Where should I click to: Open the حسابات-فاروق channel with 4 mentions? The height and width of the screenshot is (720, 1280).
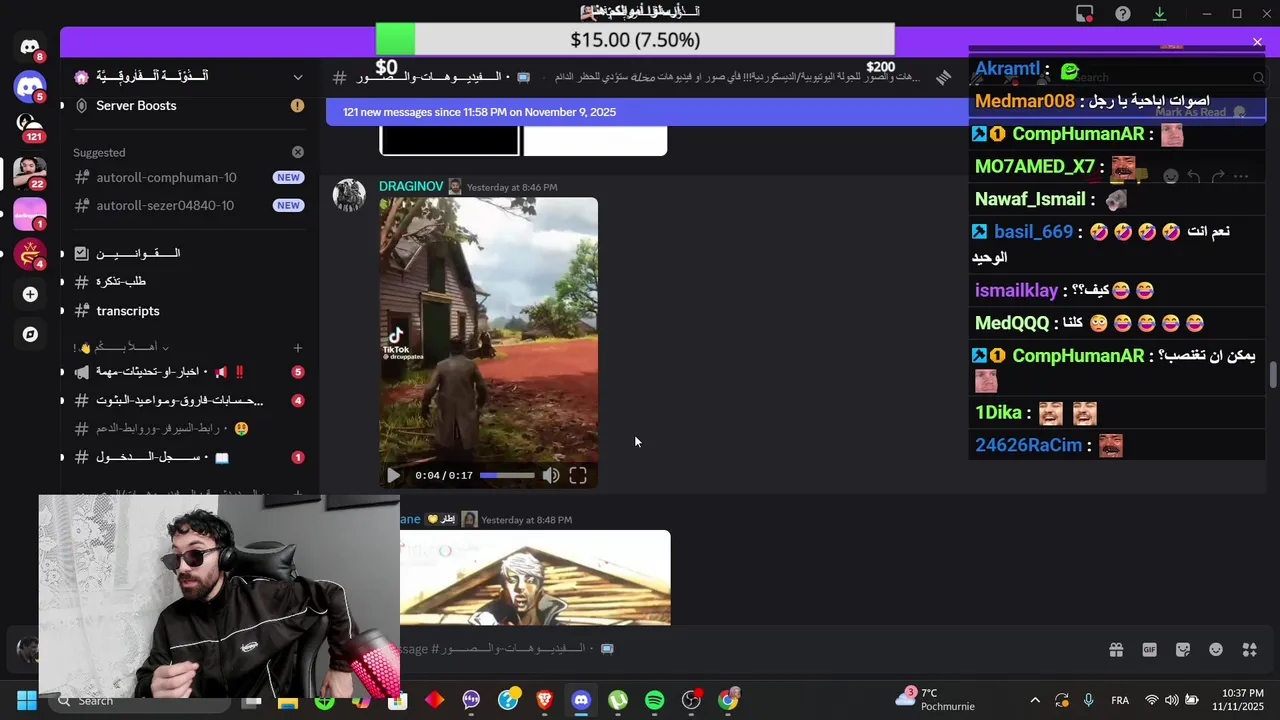pos(189,400)
